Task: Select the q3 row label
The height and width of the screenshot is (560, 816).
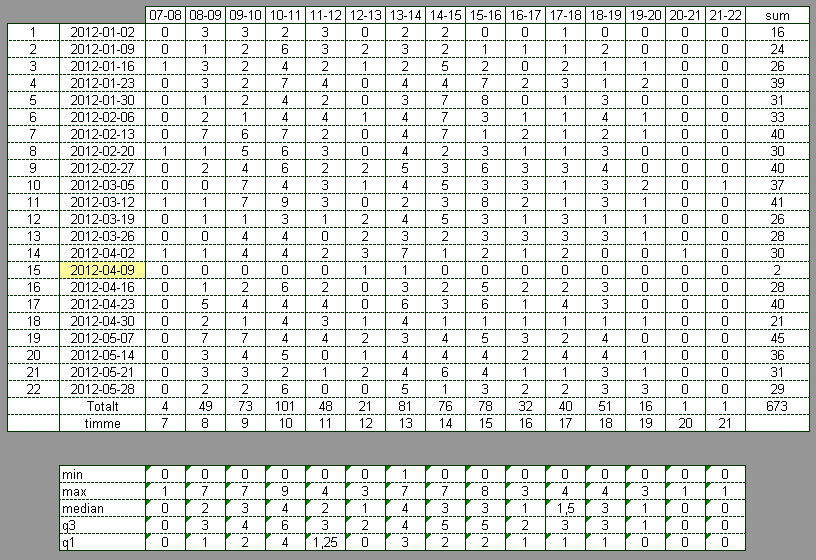Action: pos(103,525)
